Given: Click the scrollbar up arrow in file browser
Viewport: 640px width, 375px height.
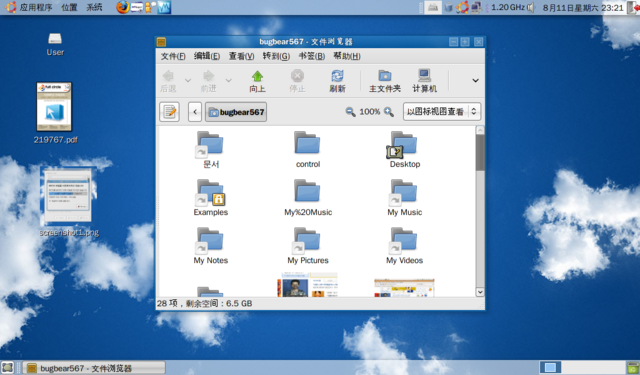Looking at the screenshot, I should (x=480, y=130).
